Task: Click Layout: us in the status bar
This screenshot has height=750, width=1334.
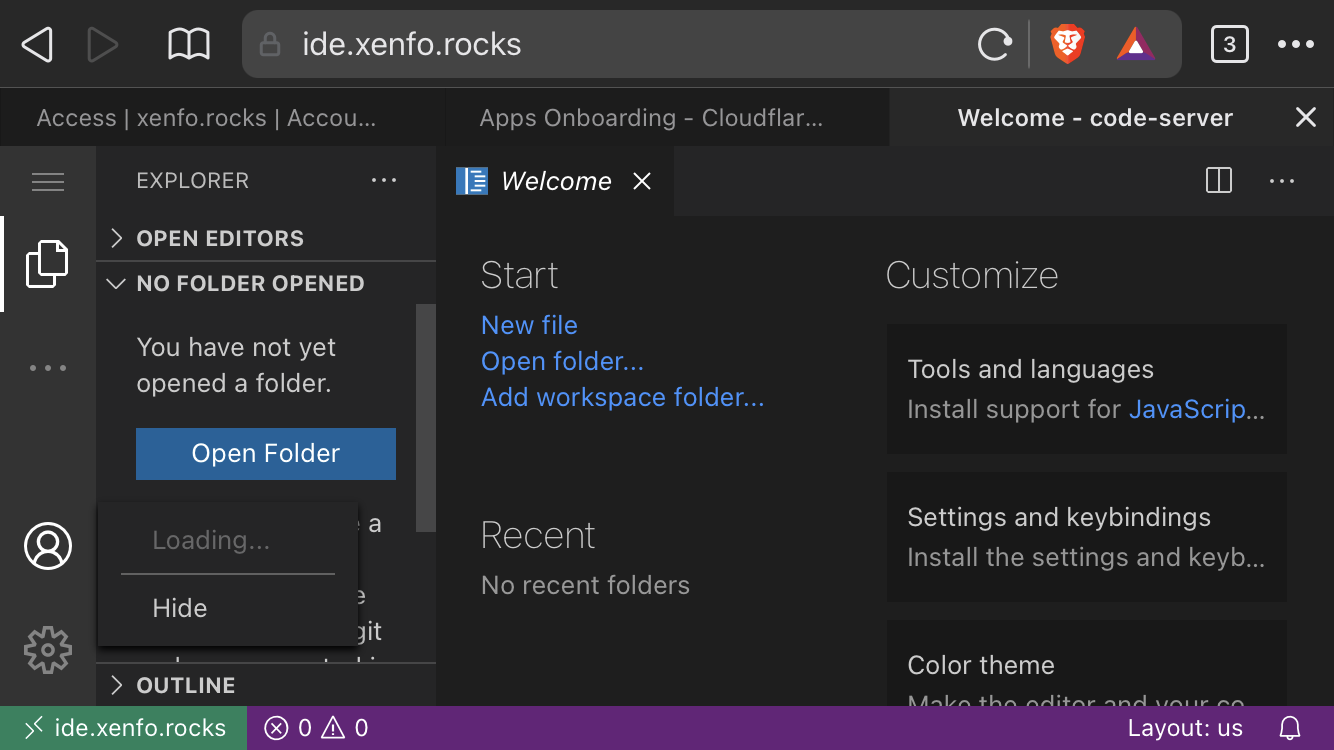Action: click(1185, 727)
